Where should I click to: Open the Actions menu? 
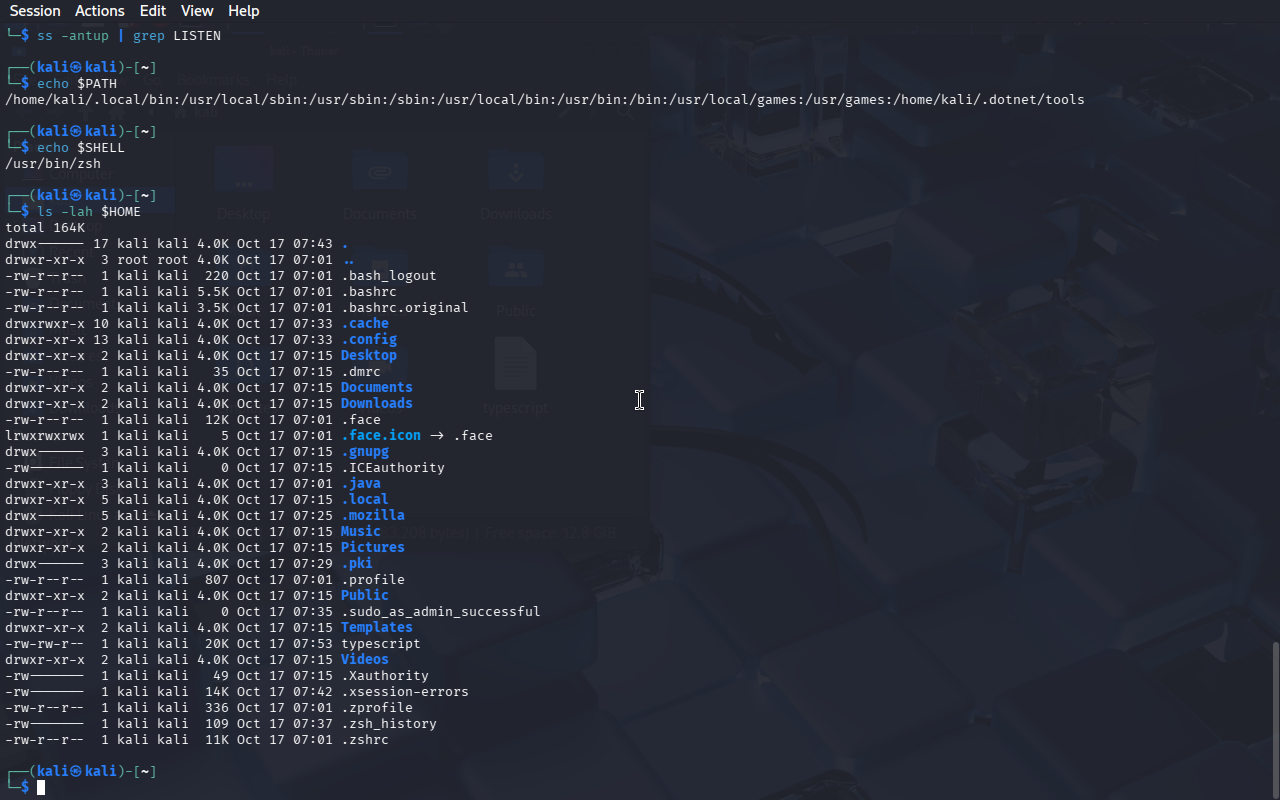(100, 11)
